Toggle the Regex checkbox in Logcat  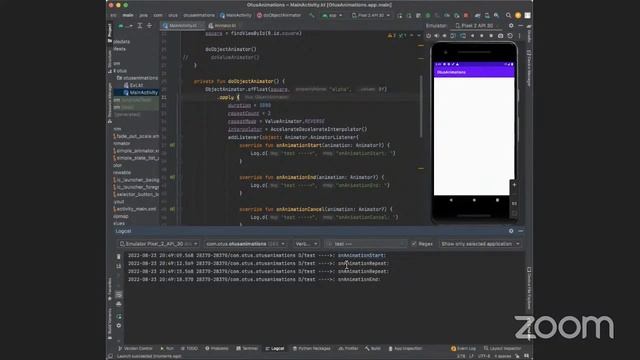(414, 244)
